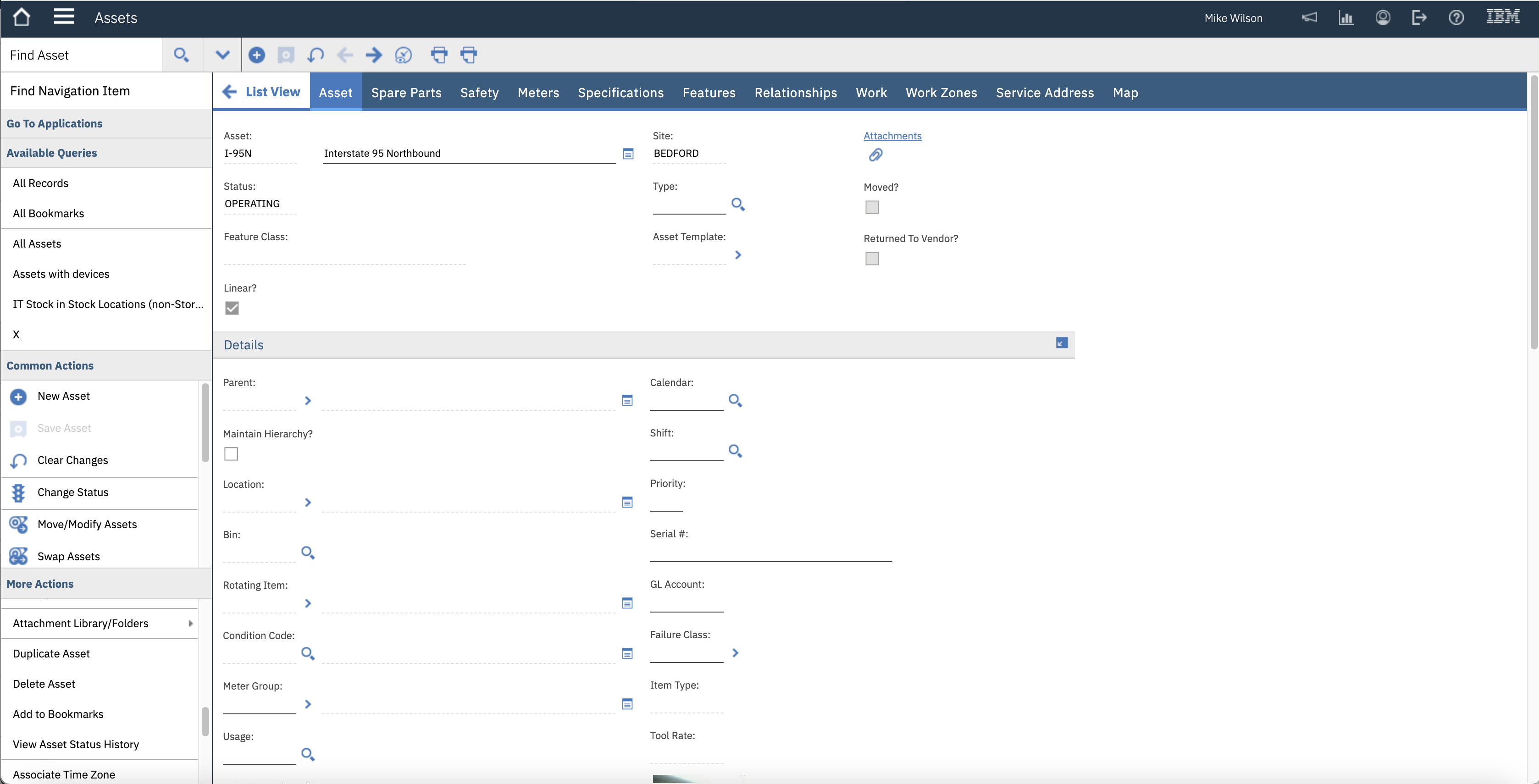
Task: Collapse the Details section
Action: tap(1061, 343)
